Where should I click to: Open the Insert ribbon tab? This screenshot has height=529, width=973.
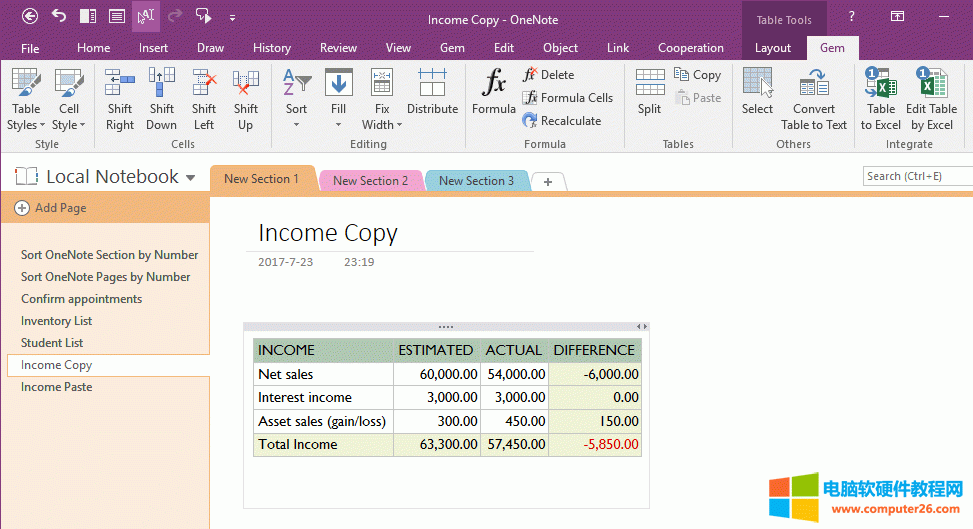coord(153,48)
